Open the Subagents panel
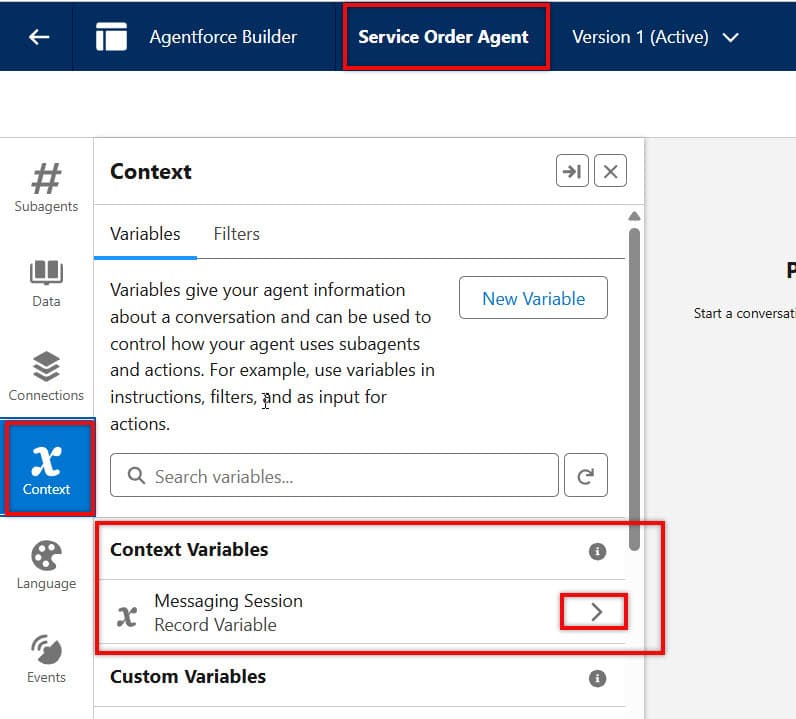The image size is (796, 719). coord(46,187)
